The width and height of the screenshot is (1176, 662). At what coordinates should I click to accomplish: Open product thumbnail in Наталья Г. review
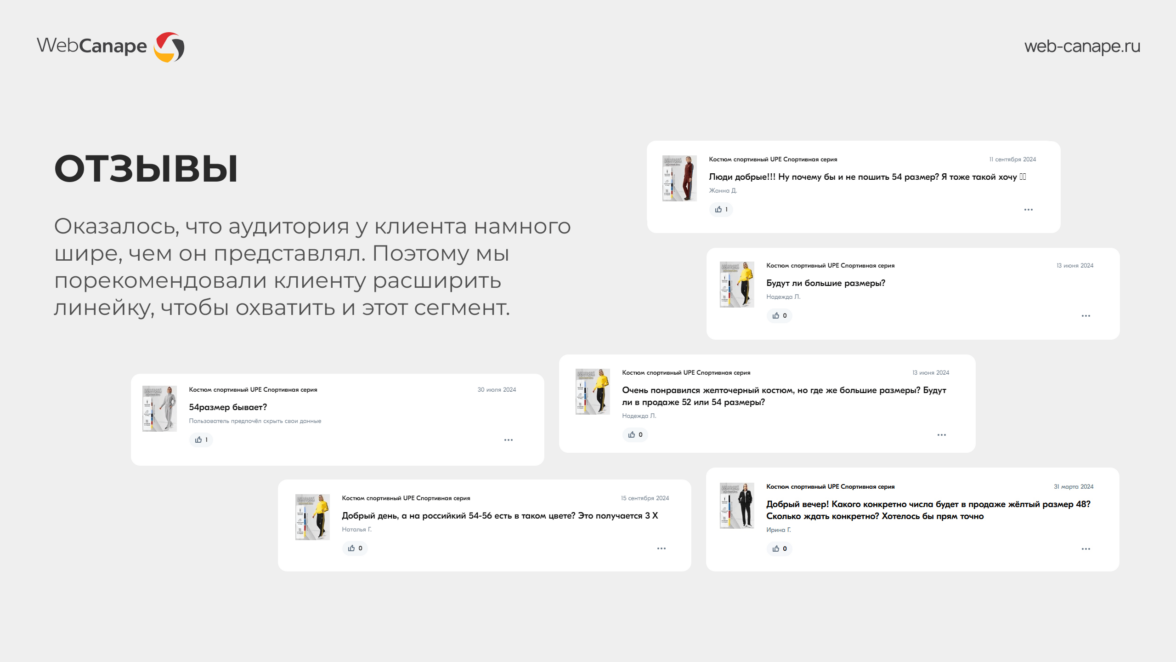(312, 517)
